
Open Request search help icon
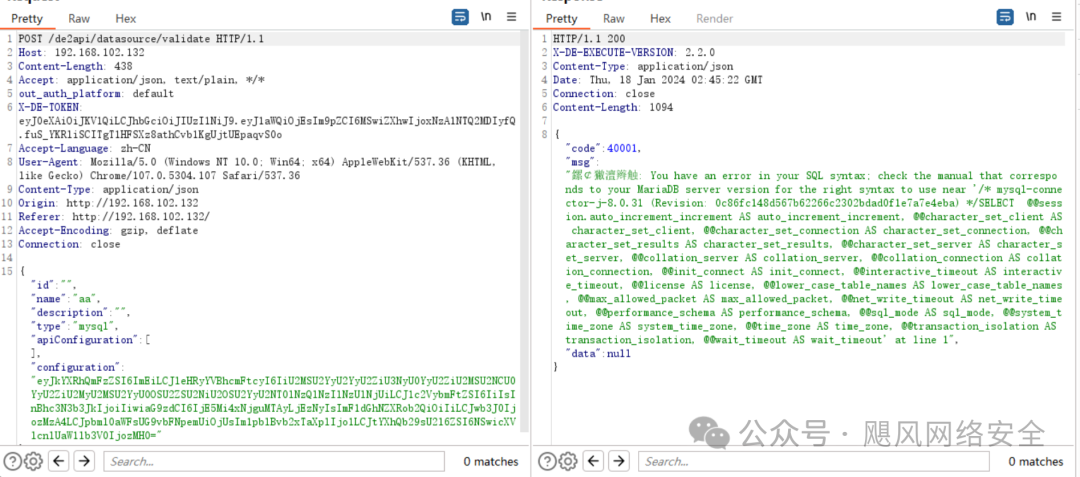pyautogui.click(x=12, y=460)
